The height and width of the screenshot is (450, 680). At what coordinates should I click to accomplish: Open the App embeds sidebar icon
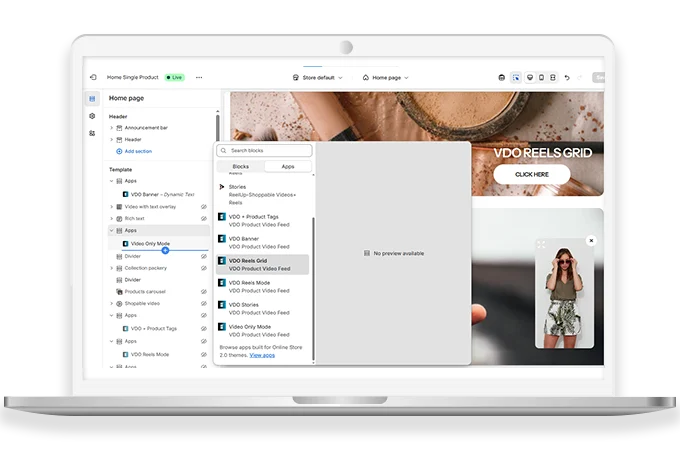tap(92, 133)
